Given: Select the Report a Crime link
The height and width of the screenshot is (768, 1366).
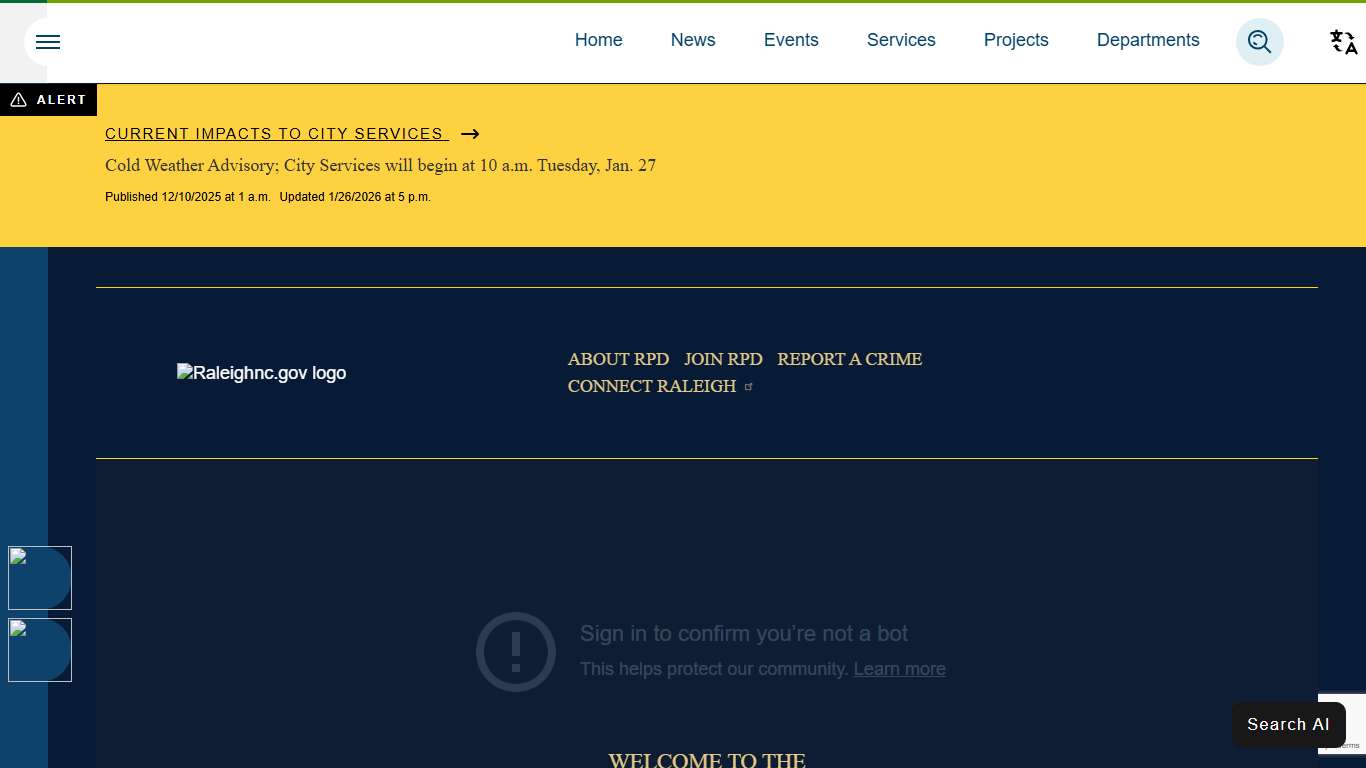Looking at the screenshot, I should pos(849,359).
